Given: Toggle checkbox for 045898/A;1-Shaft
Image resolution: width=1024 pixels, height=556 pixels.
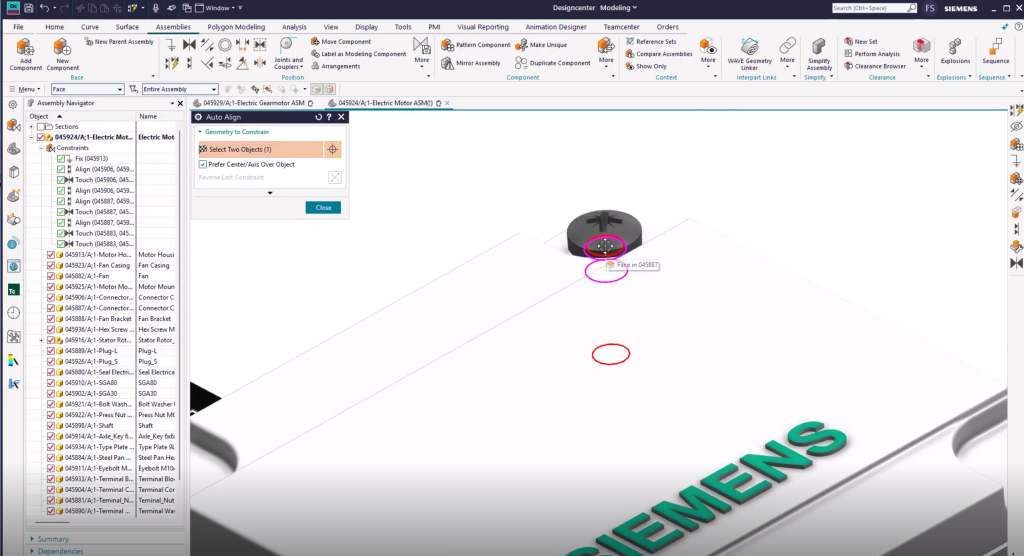Looking at the screenshot, I should click(51, 425).
